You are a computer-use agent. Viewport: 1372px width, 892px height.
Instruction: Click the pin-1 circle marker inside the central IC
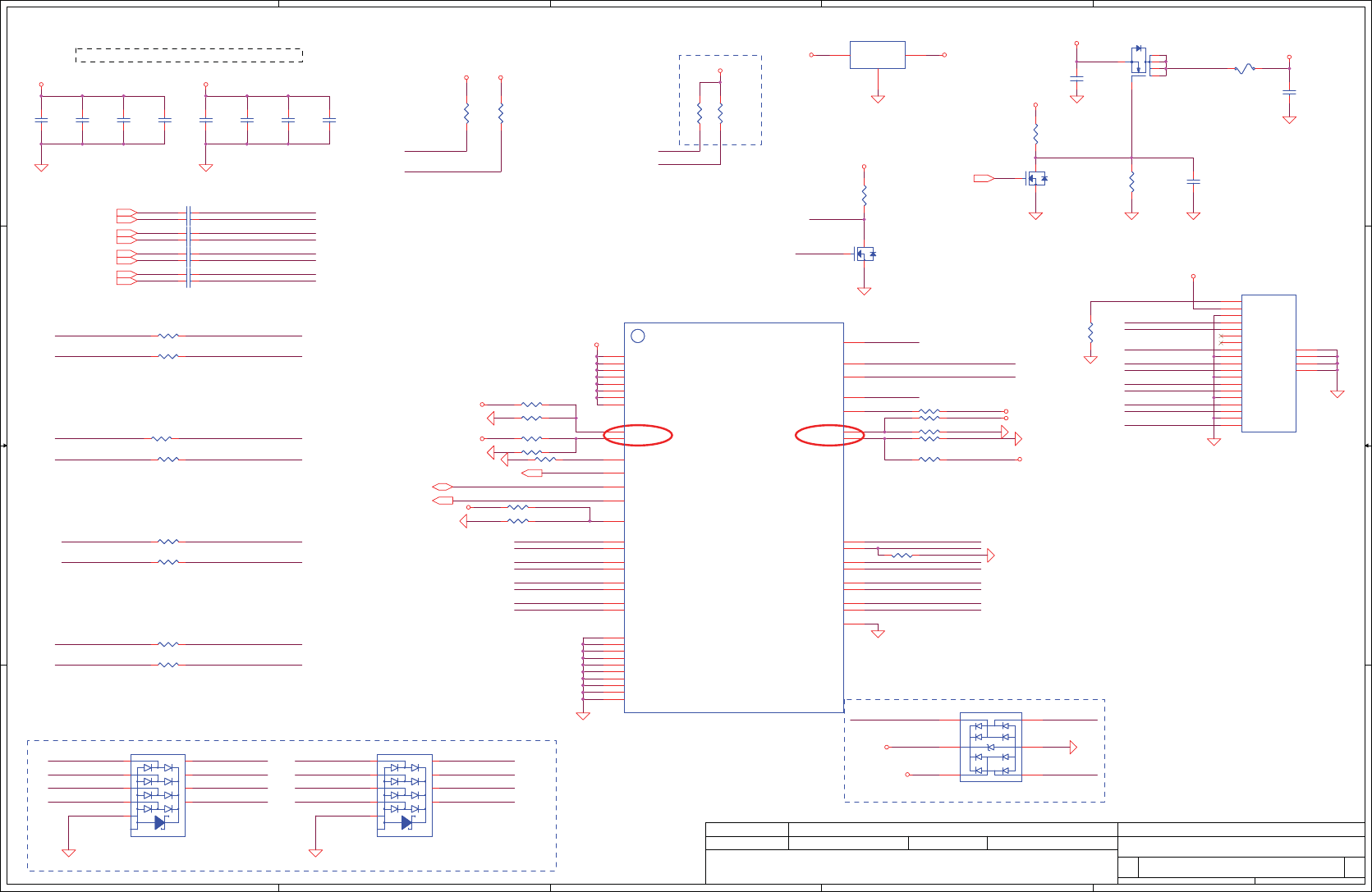point(638,336)
